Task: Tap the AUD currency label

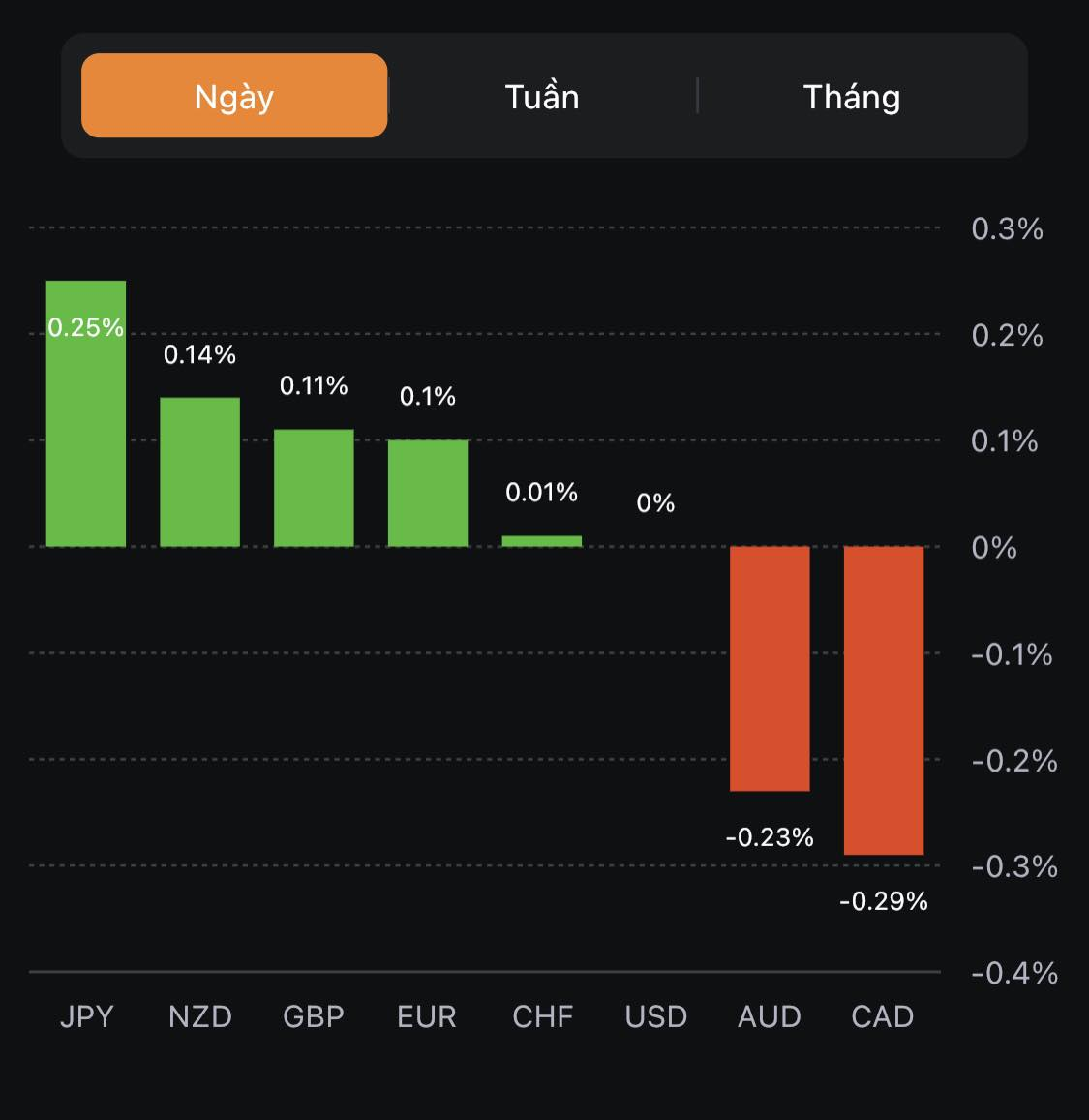Action: point(770,1016)
